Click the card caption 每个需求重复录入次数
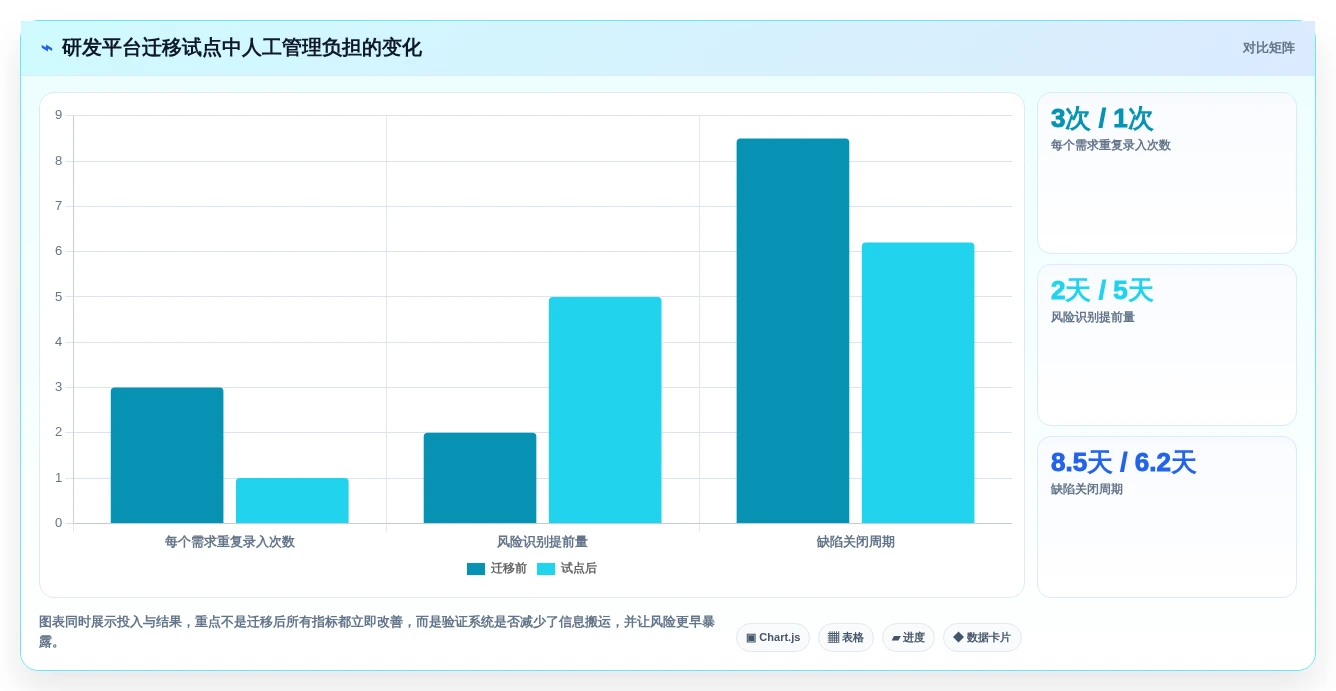The height and width of the screenshot is (691, 1336). pos(1110,145)
